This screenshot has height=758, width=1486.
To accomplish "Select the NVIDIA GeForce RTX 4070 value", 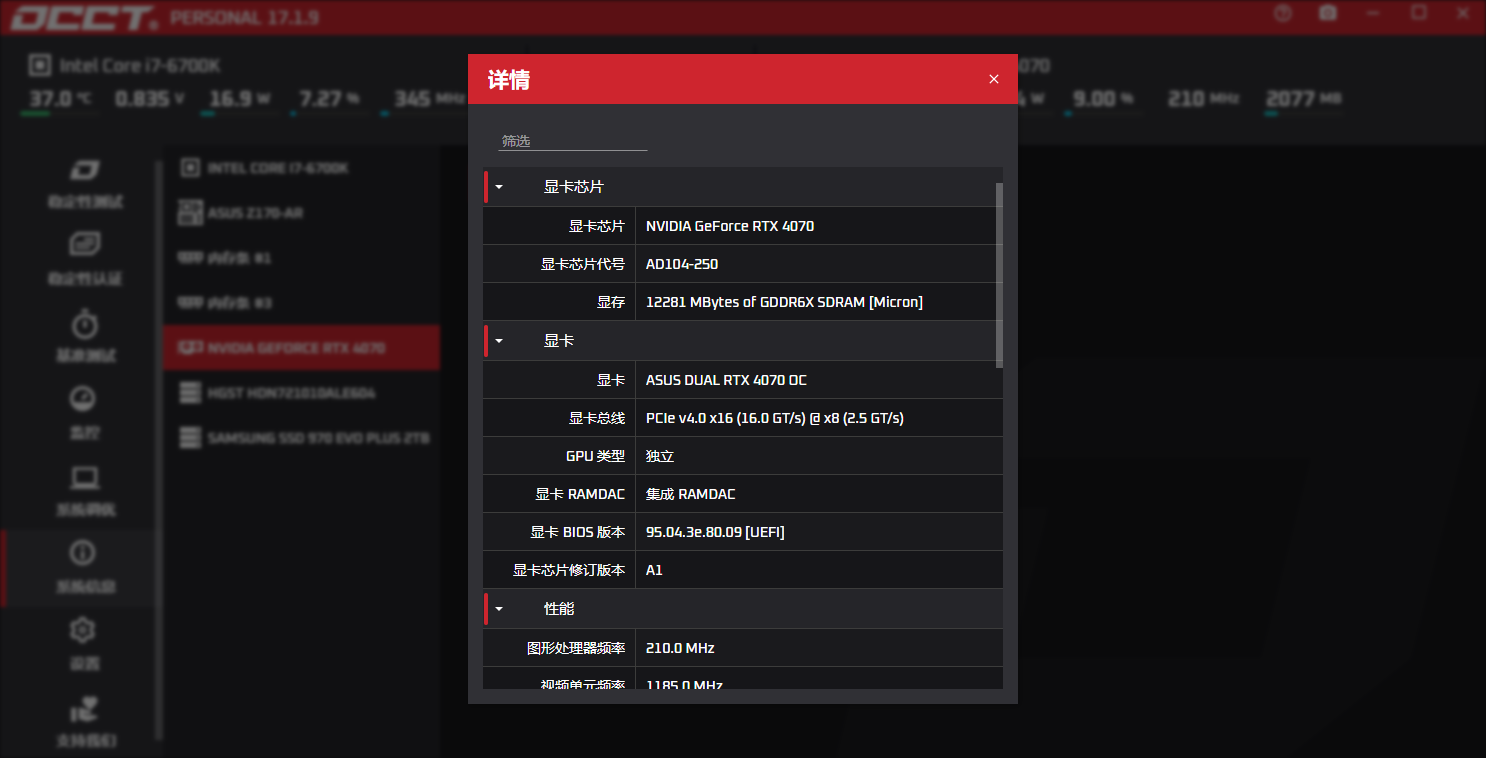I will pyautogui.click(x=730, y=226).
